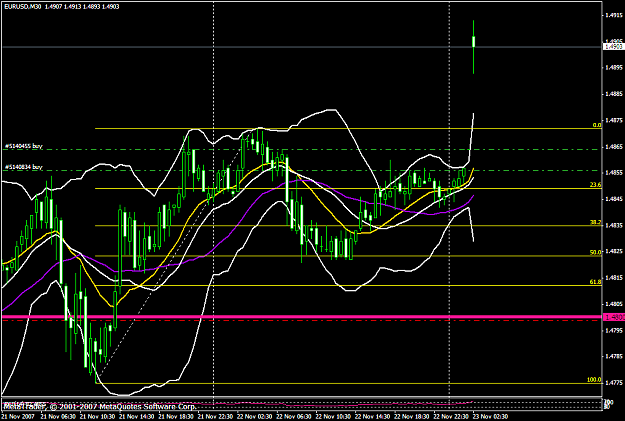
Task: Select the thick pink horizontal line
Action: click(x=302, y=317)
